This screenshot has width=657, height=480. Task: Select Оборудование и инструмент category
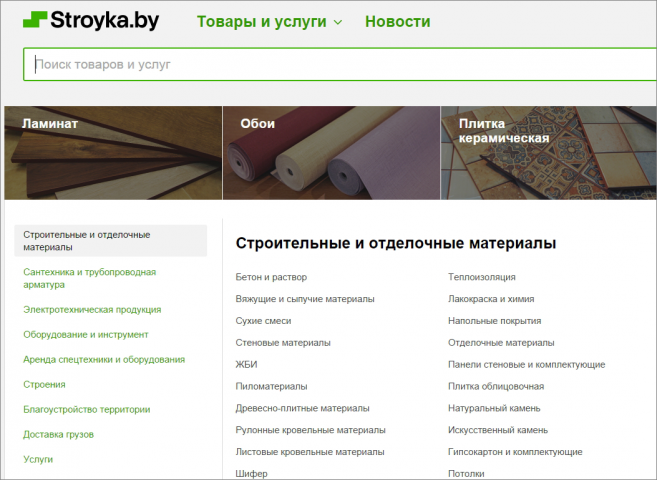tap(86, 335)
